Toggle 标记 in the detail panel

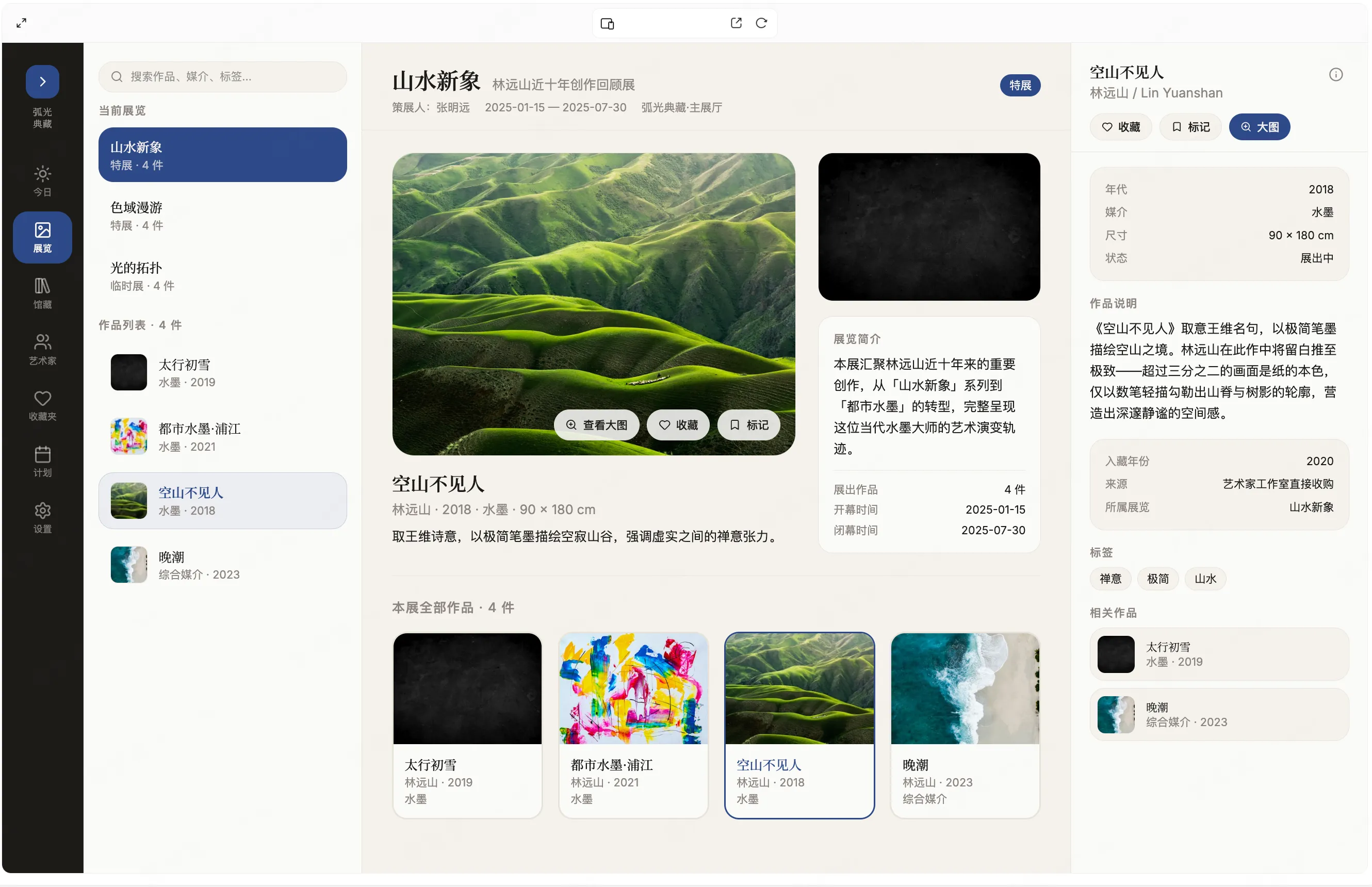click(x=1190, y=127)
